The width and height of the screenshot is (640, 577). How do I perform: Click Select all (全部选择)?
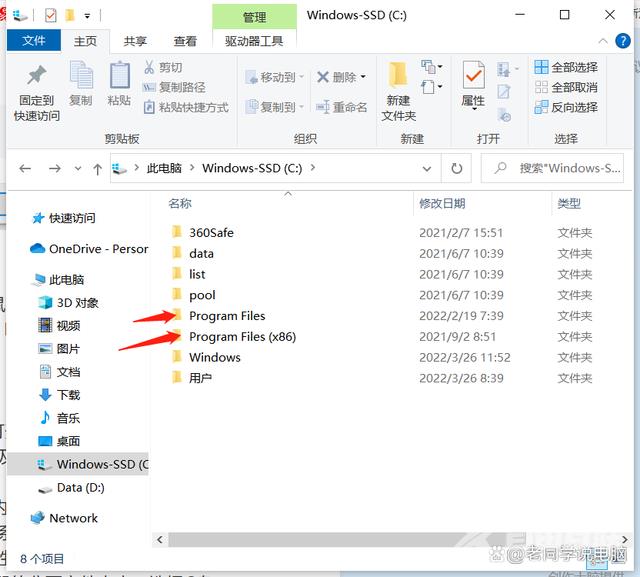(566, 67)
